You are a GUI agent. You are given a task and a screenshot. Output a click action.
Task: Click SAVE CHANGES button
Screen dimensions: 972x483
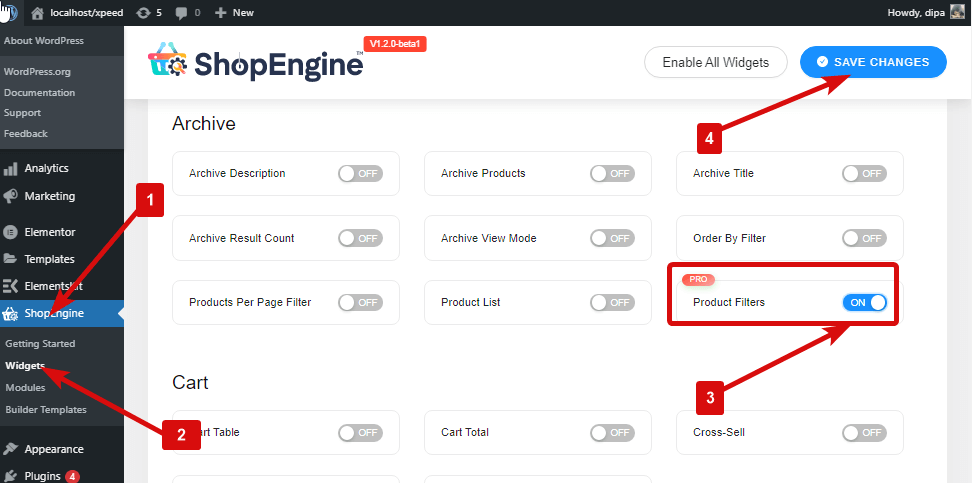[x=873, y=62]
